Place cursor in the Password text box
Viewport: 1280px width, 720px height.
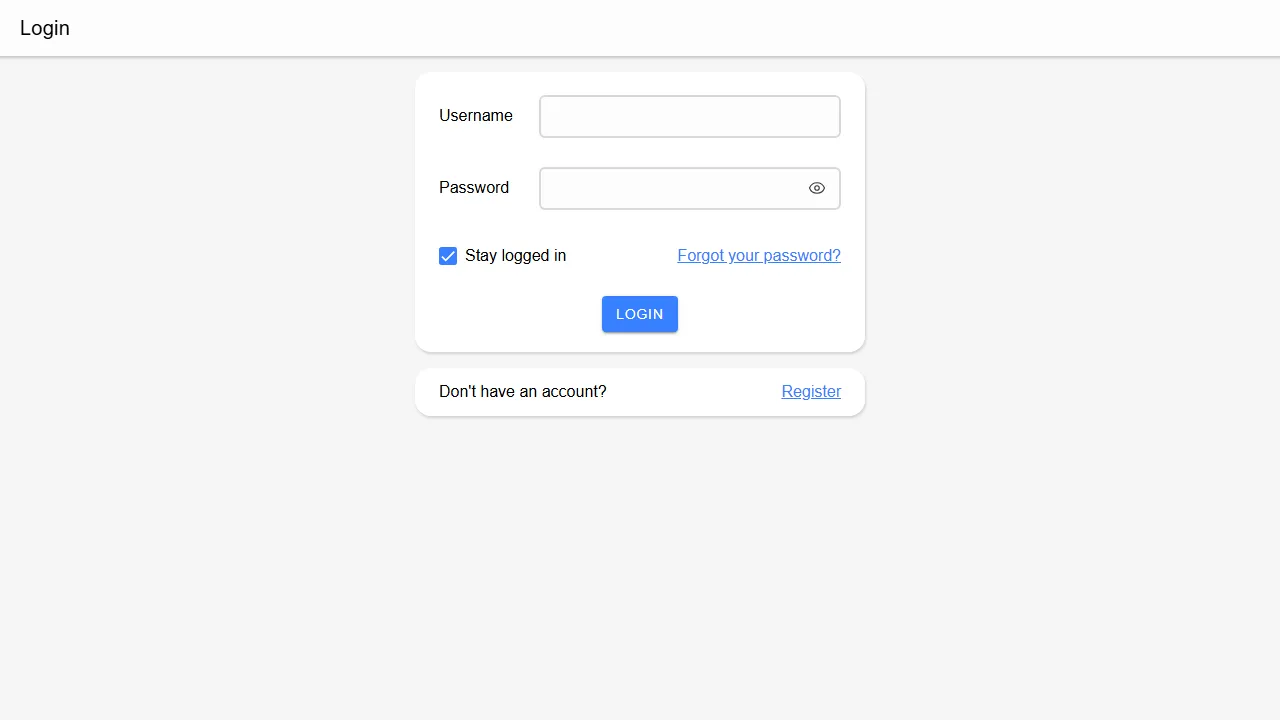tap(672, 188)
